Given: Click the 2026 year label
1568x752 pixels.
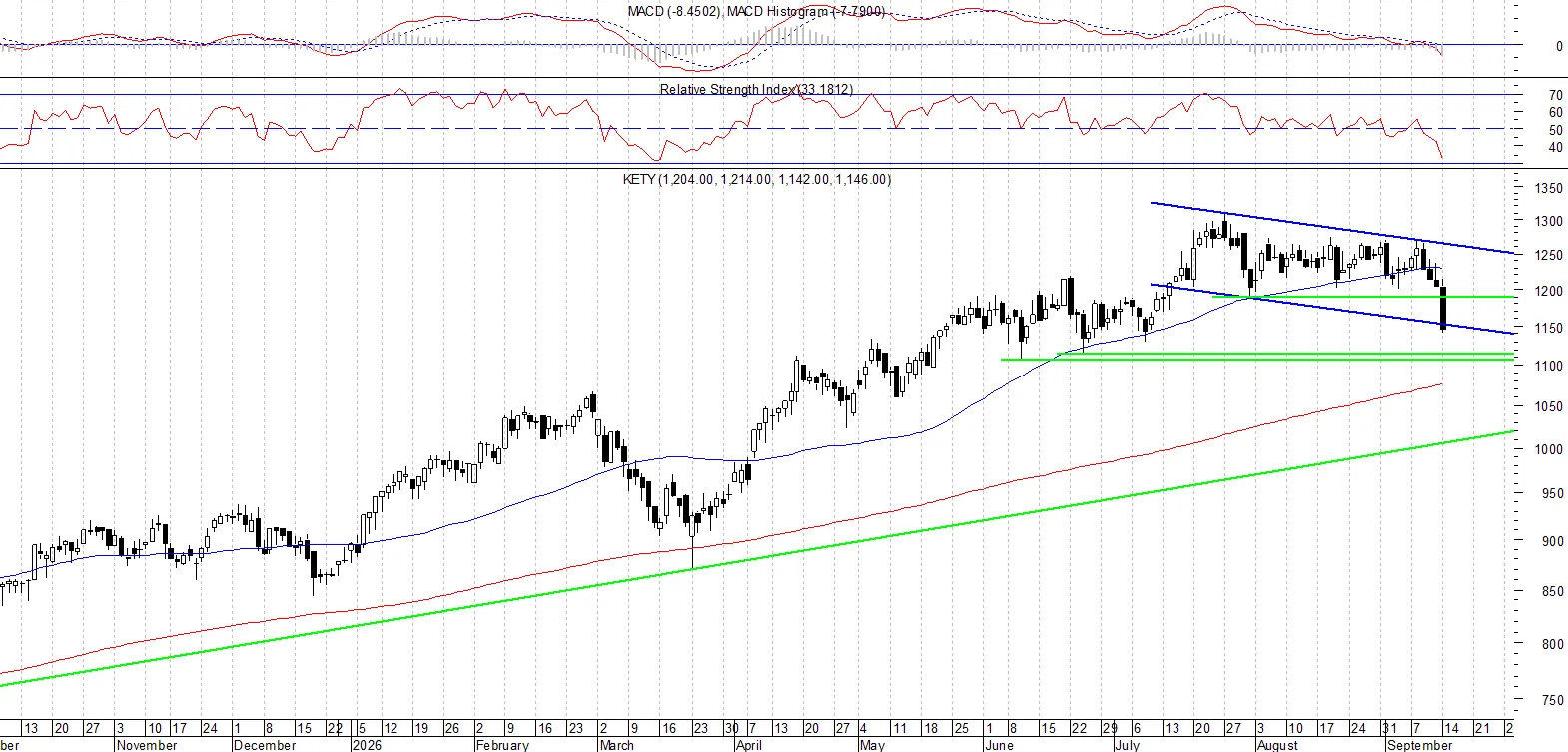Looking at the screenshot, I should point(368,745).
